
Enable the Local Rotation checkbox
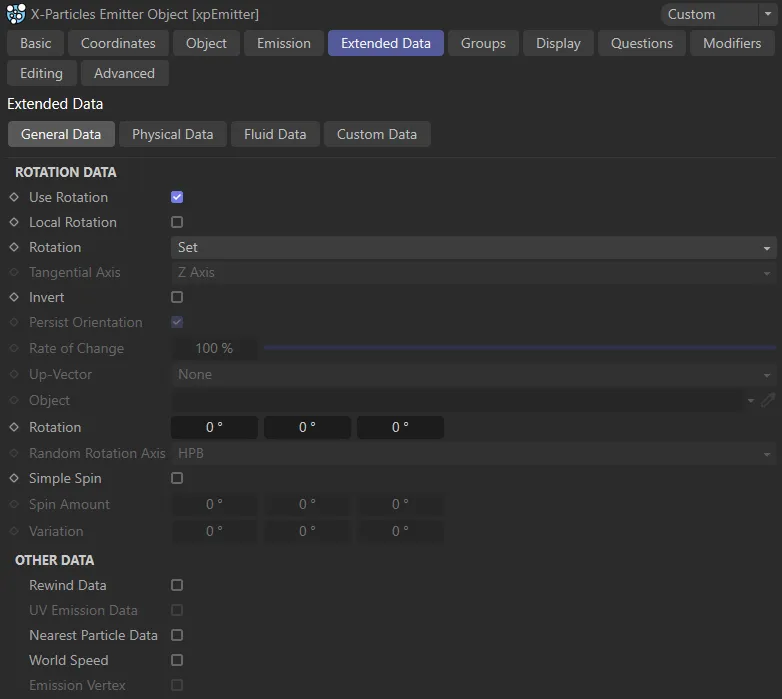click(x=177, y=222)
